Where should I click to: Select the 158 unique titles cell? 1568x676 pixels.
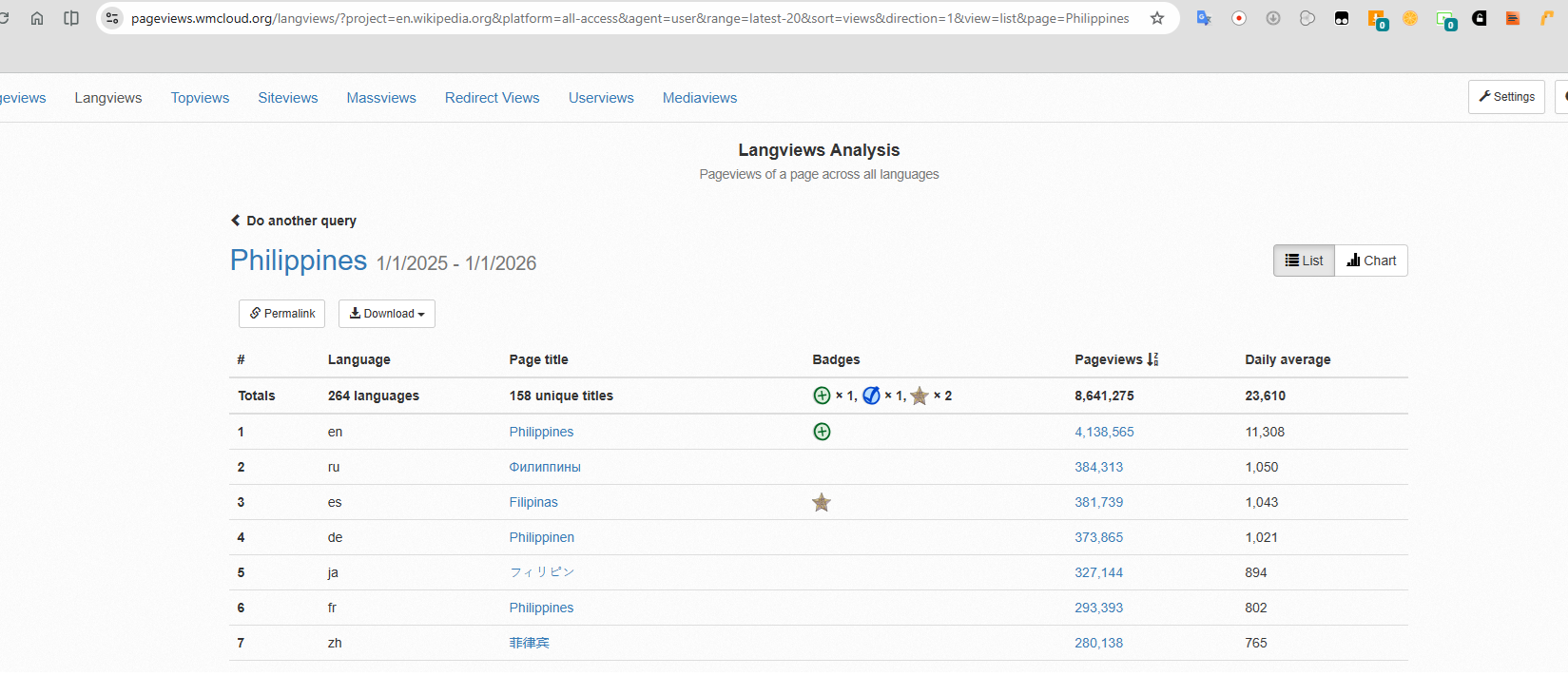click(x=561, y=396)
